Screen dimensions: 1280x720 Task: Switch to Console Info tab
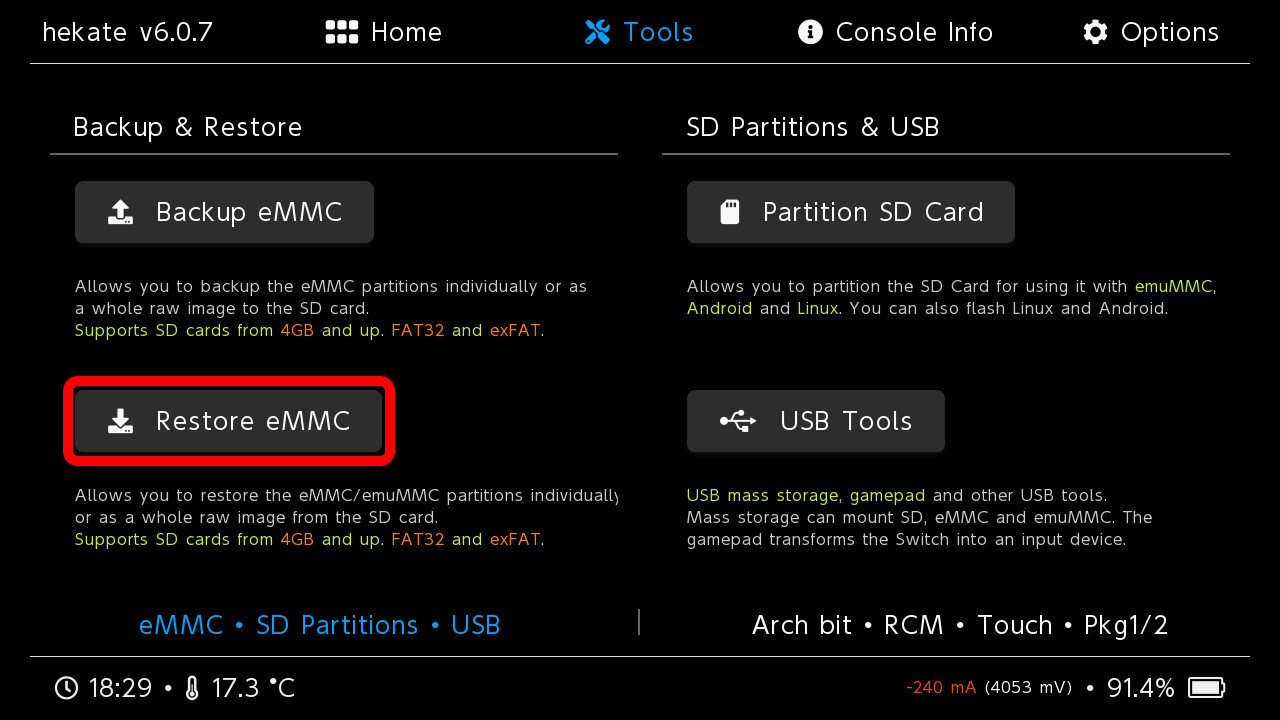pos(895,32)
